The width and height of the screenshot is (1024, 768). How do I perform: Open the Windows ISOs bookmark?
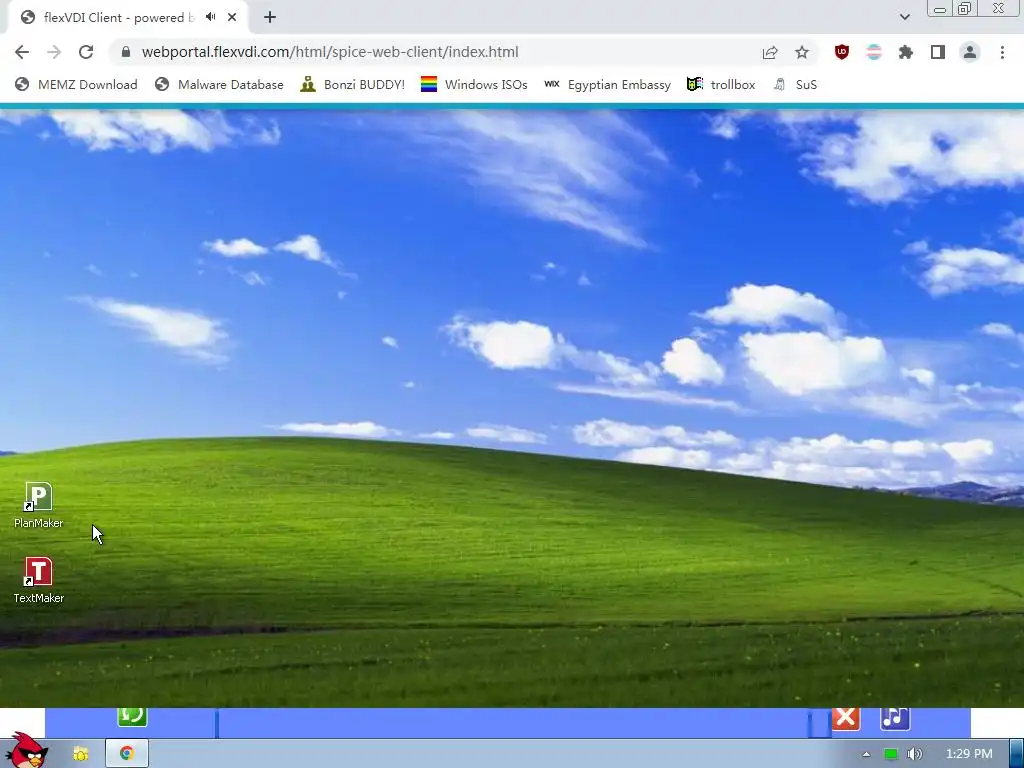pyautogui.click(x=474, y=84)
